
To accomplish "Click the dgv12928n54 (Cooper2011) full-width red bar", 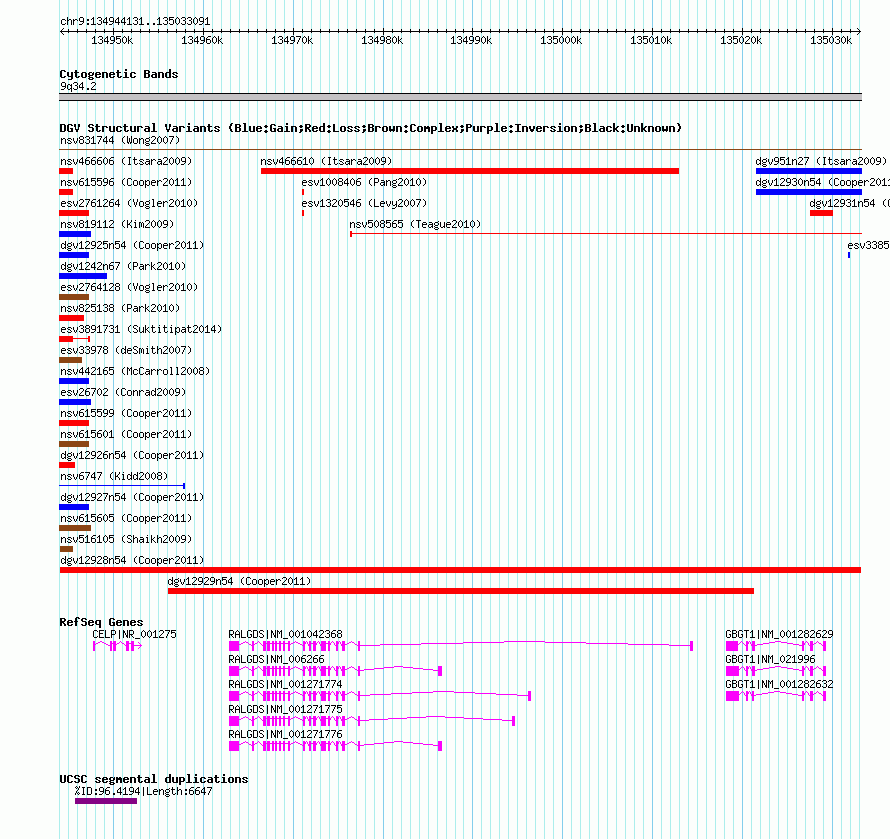I will tap(460, 570).
